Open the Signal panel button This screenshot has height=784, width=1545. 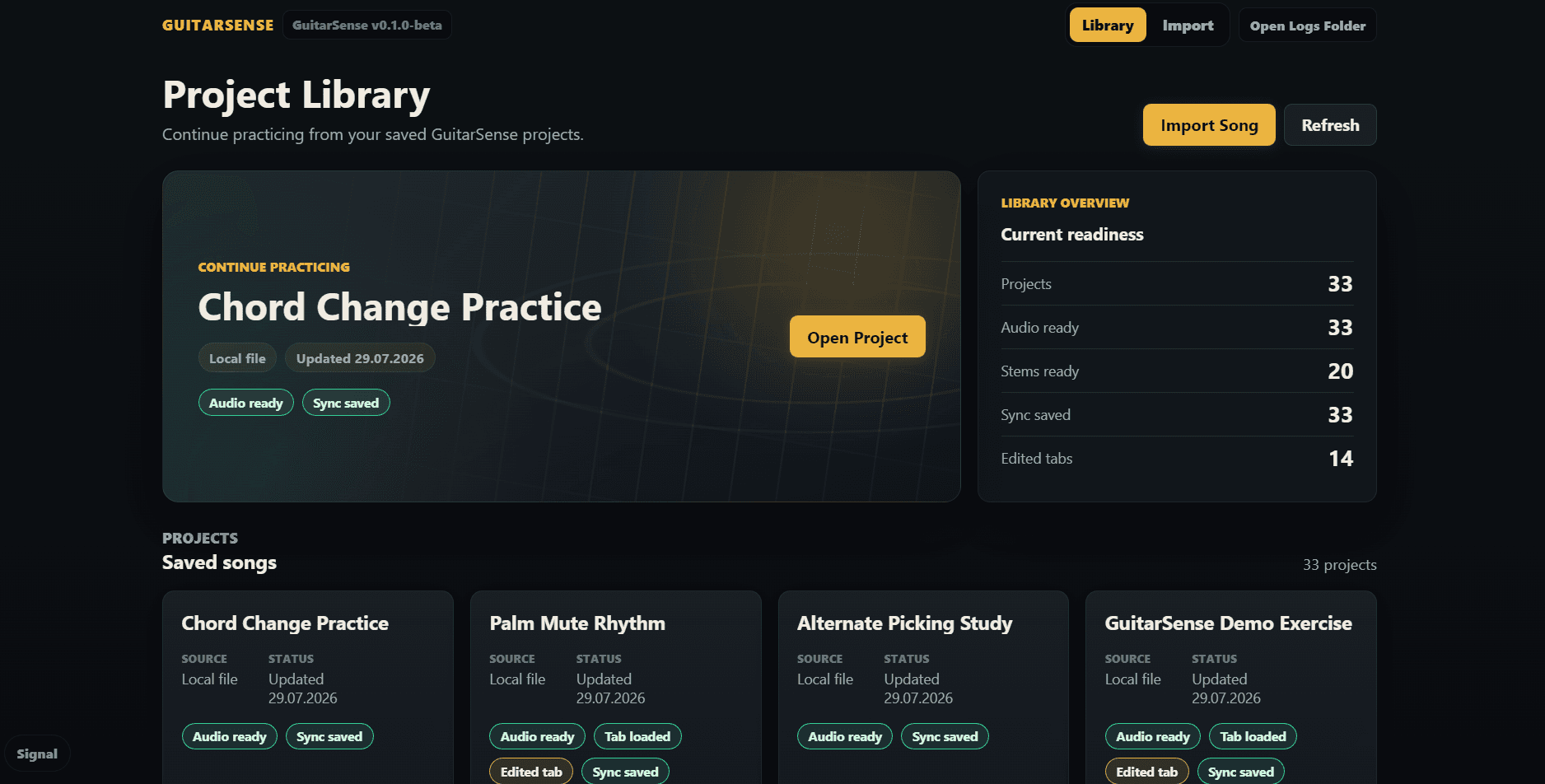pyautogui.click(x=37, y=754)
